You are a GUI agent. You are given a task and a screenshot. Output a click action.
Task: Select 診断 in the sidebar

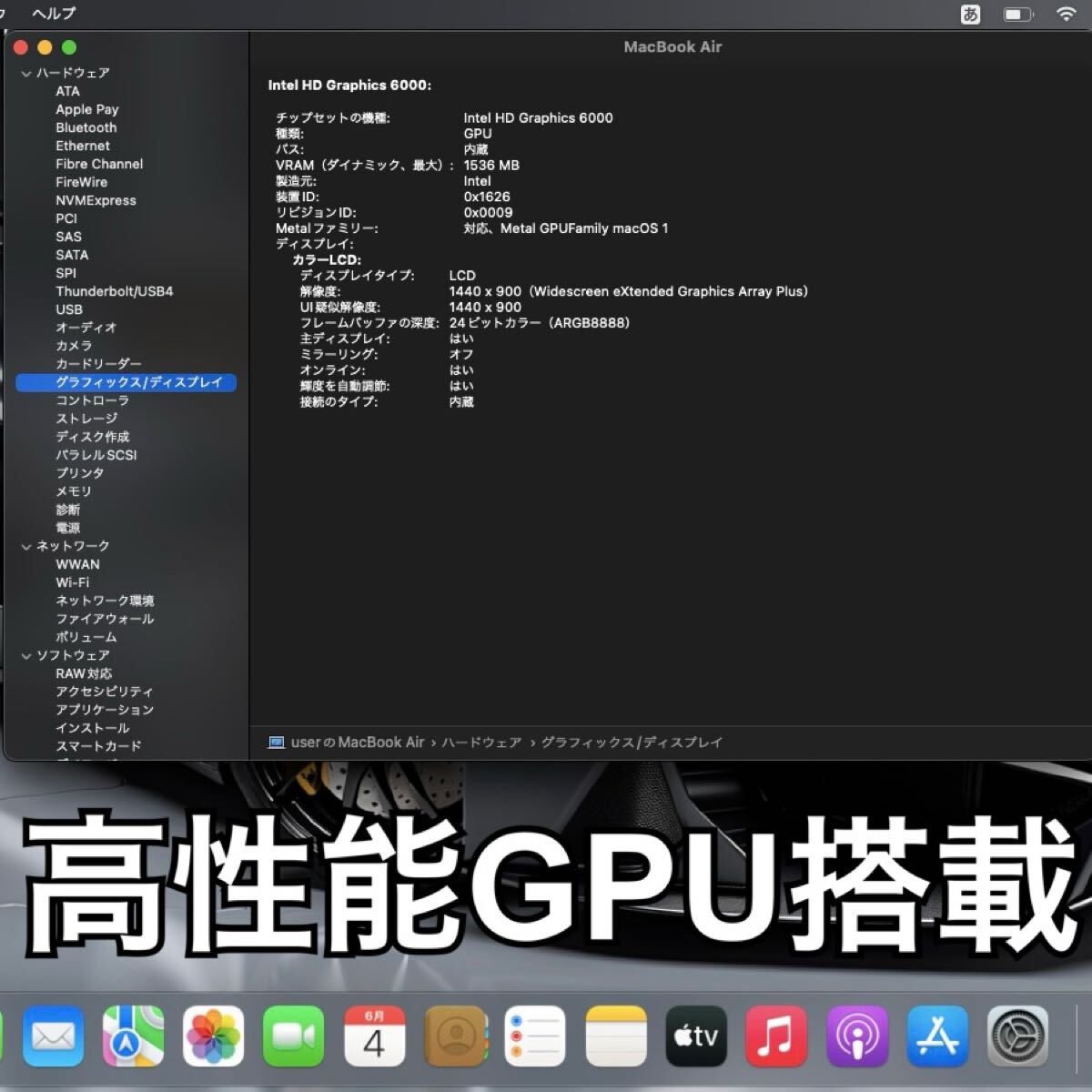coord(68,510)
